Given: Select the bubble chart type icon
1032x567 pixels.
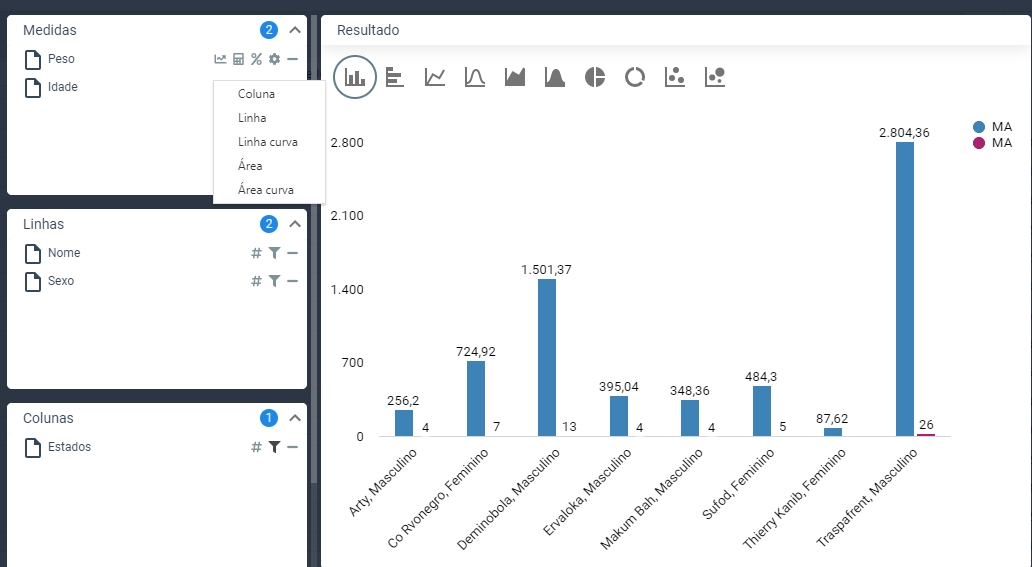Looking at the screenshot, I should [715, 77].
